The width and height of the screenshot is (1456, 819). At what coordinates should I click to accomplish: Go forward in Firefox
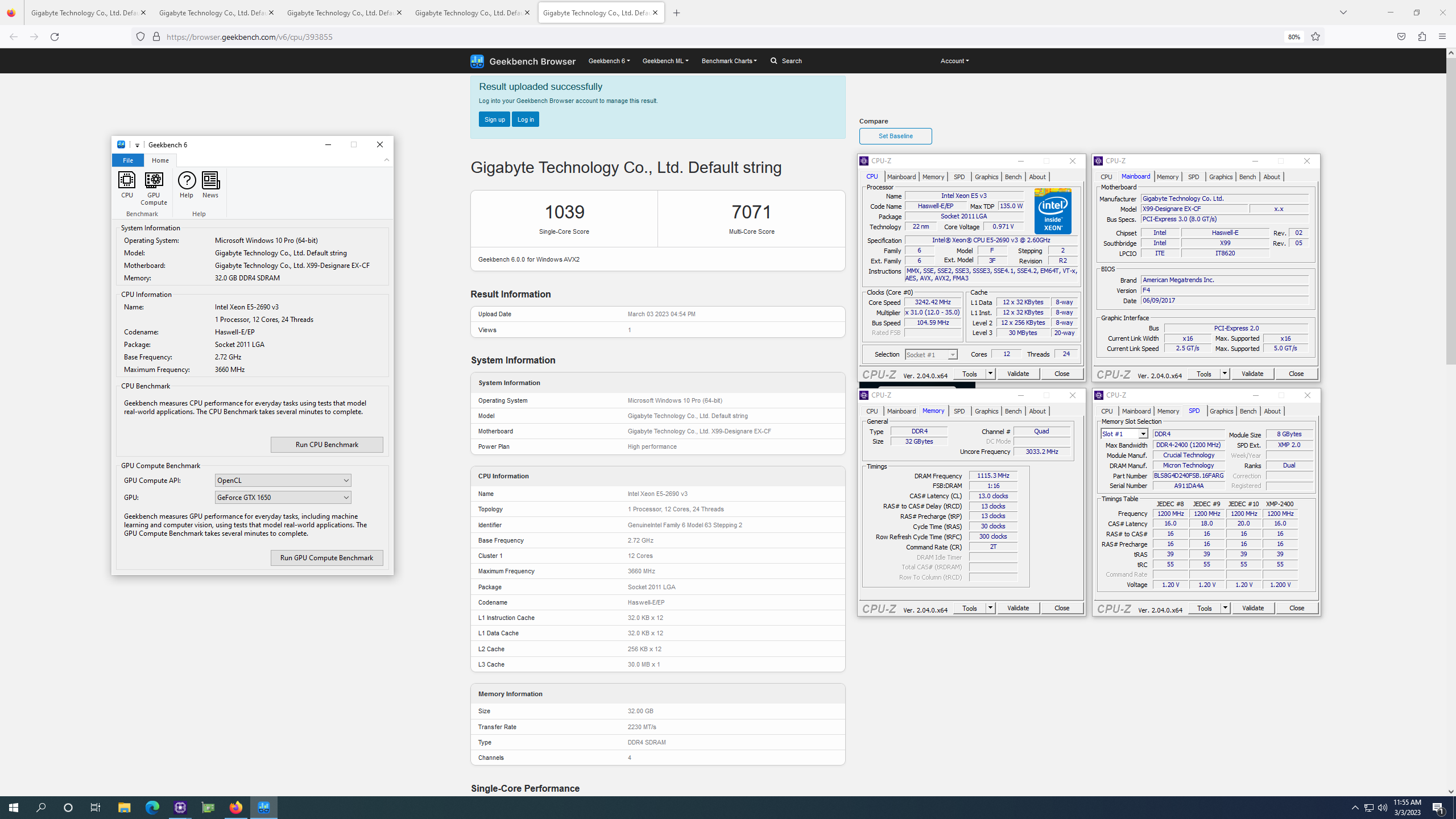coord(34,37)
